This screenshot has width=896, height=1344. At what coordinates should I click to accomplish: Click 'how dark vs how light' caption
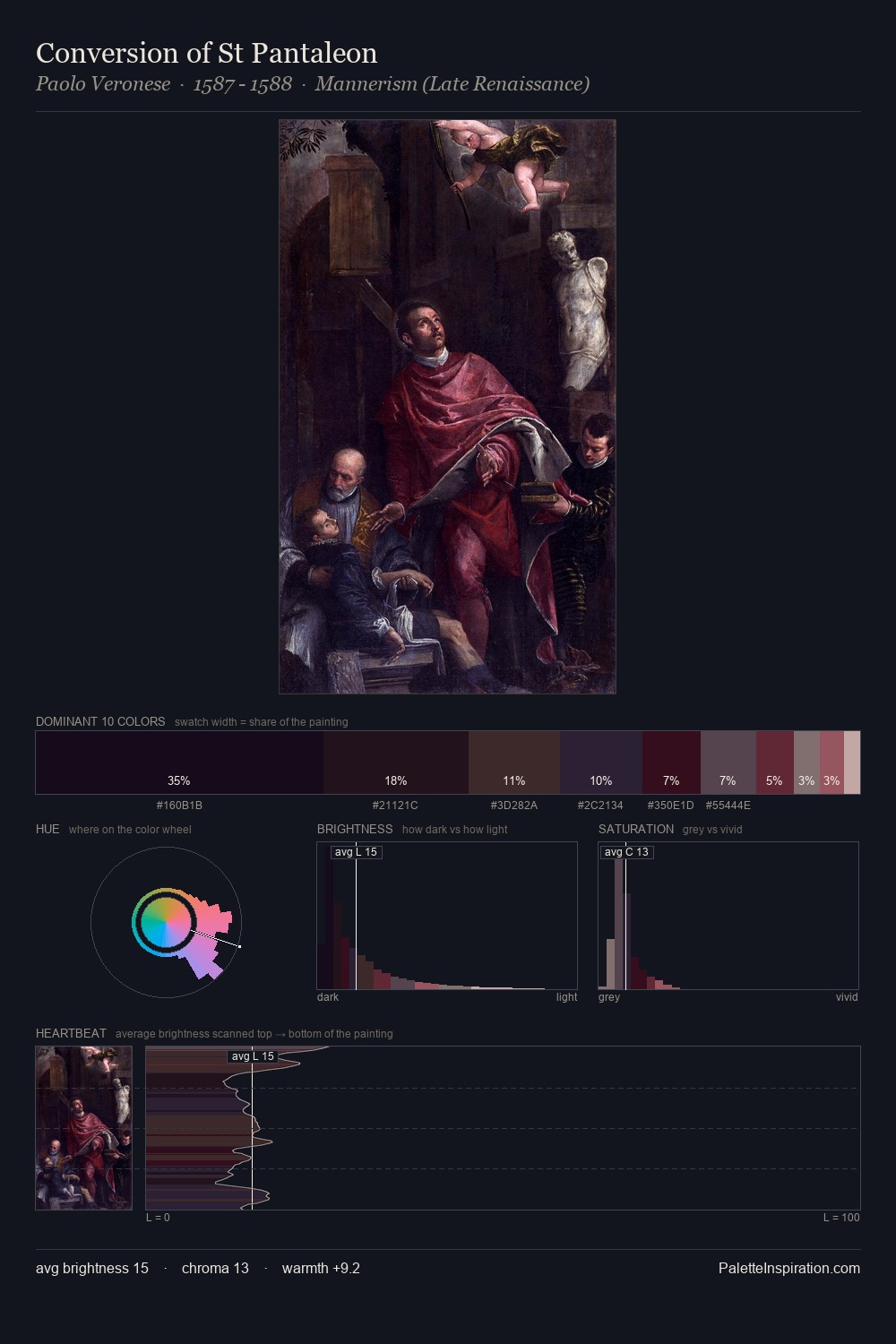(454, 830)
